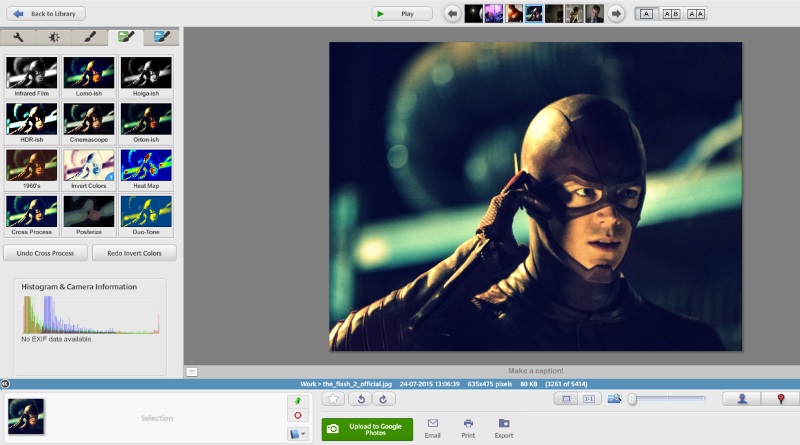Switch to A A edited comparison view
This screenshot has width=800, height=445.
(x=696, y=14)
